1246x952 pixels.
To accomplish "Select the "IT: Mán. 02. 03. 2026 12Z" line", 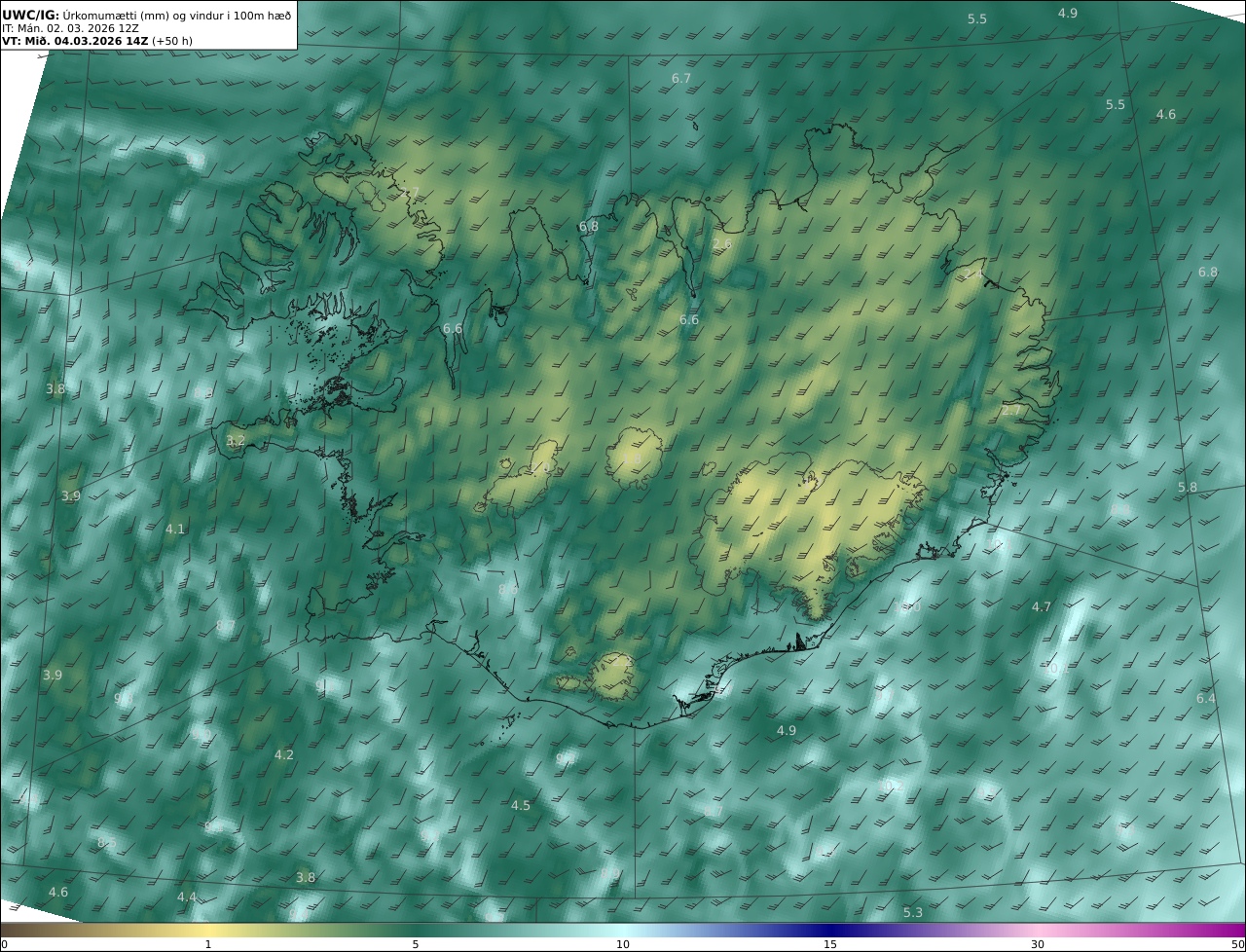I will (70, 28).
